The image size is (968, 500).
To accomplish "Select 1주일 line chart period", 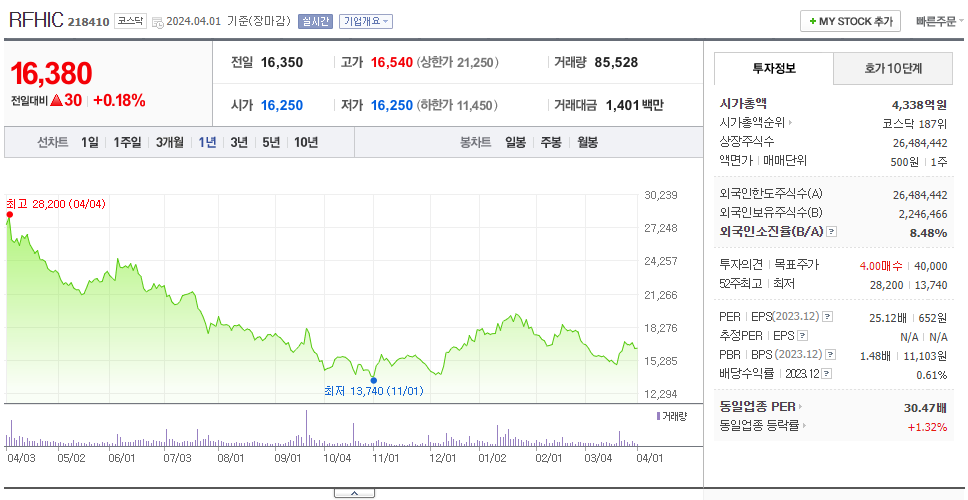I will coord(127,143).
